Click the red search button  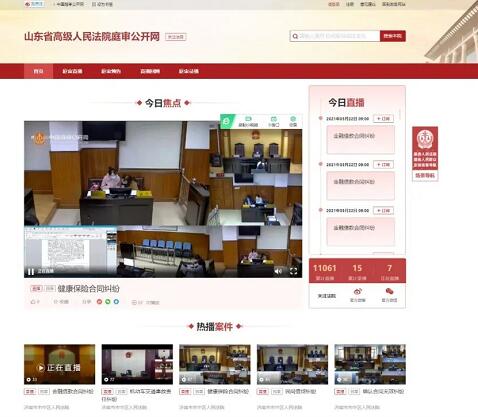click(393, 36)
